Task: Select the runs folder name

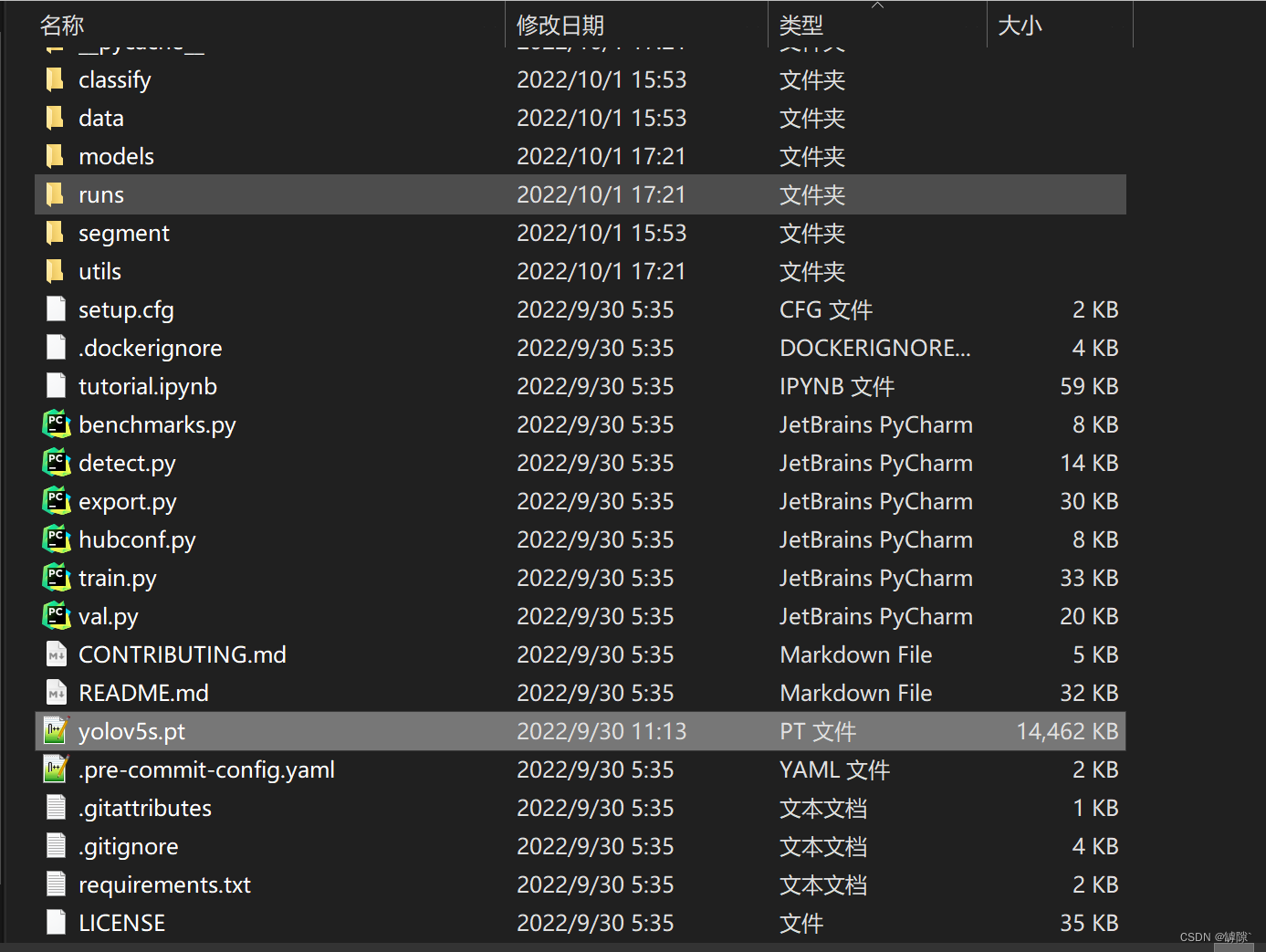Action: (101, 194)
